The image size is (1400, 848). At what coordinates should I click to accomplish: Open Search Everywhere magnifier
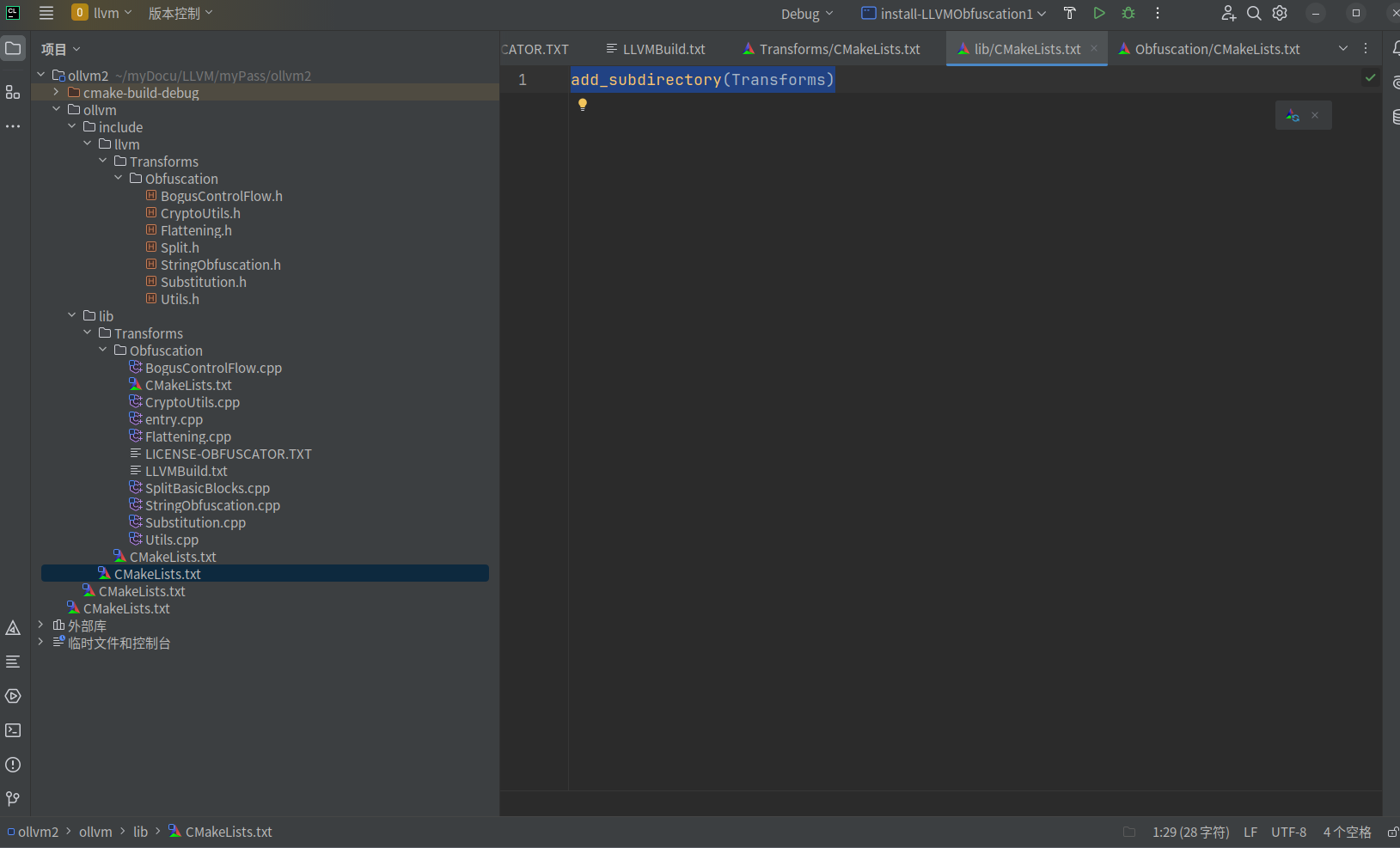tap(1254, 13)
